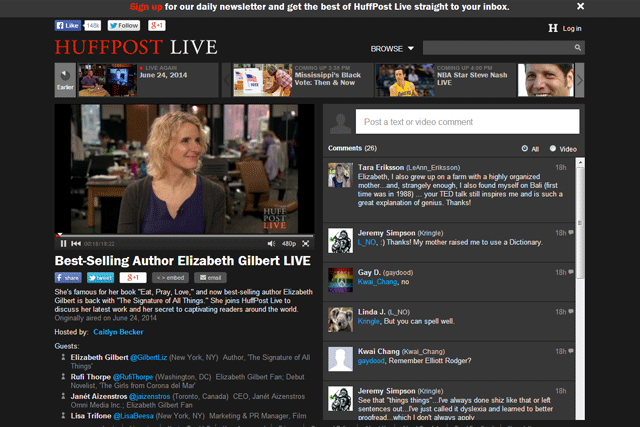640x427 pixels.
Task: Follow HuffPost Live on Twitter
Action: [x=124, y=25]
